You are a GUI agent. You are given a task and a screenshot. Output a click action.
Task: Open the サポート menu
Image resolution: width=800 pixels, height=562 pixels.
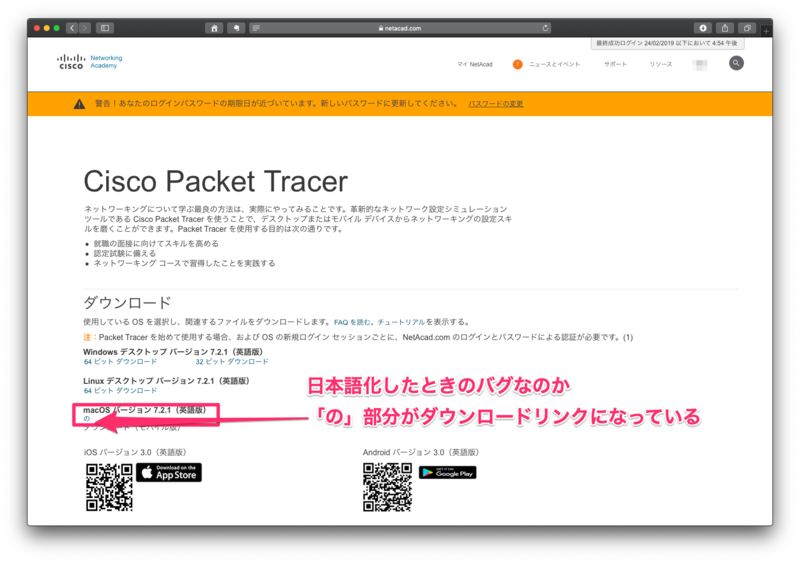615,65
